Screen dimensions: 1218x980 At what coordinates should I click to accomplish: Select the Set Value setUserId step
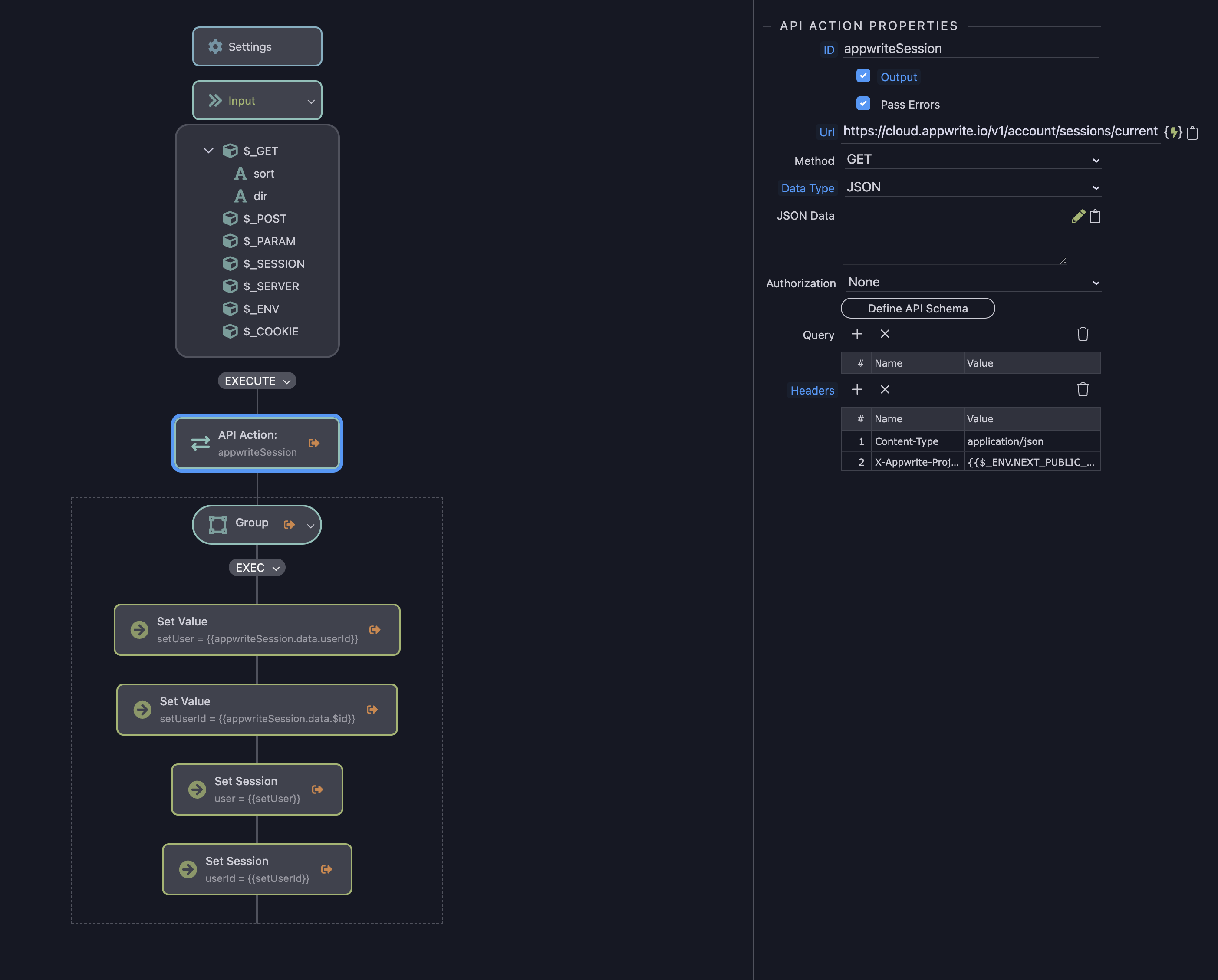[257, 710]
